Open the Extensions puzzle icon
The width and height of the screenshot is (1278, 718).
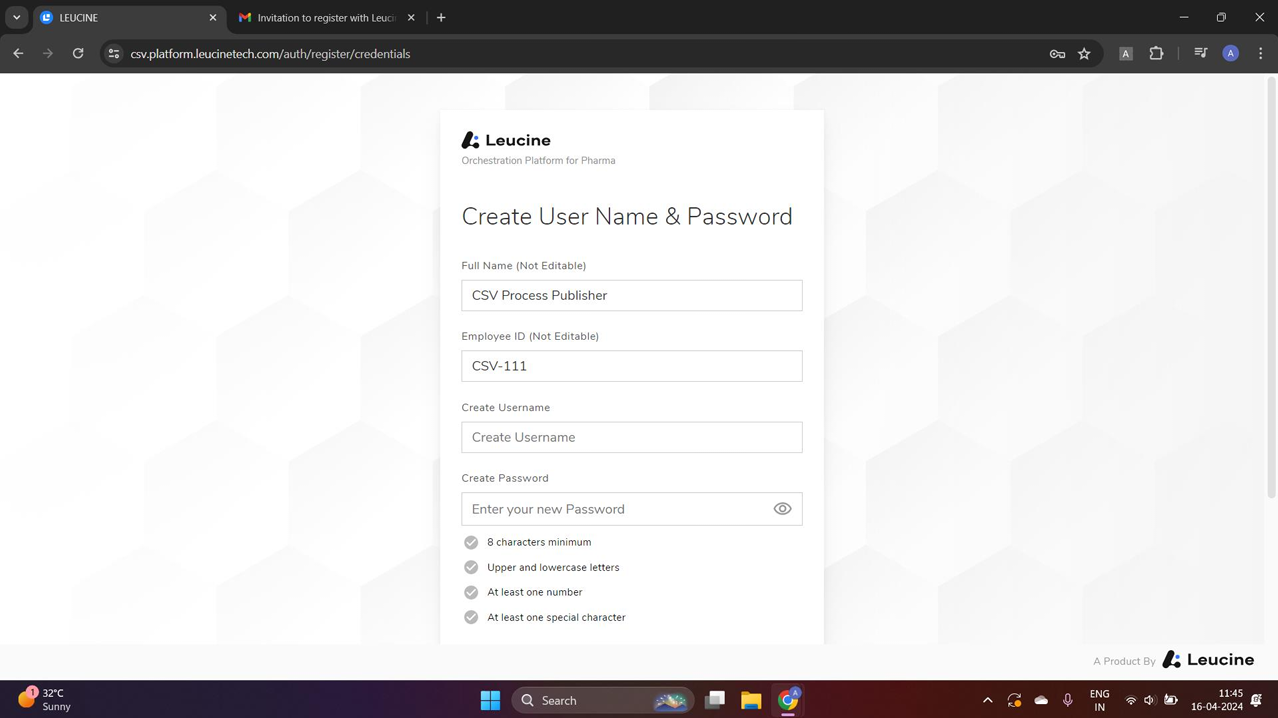click(x=1156, y=54)
